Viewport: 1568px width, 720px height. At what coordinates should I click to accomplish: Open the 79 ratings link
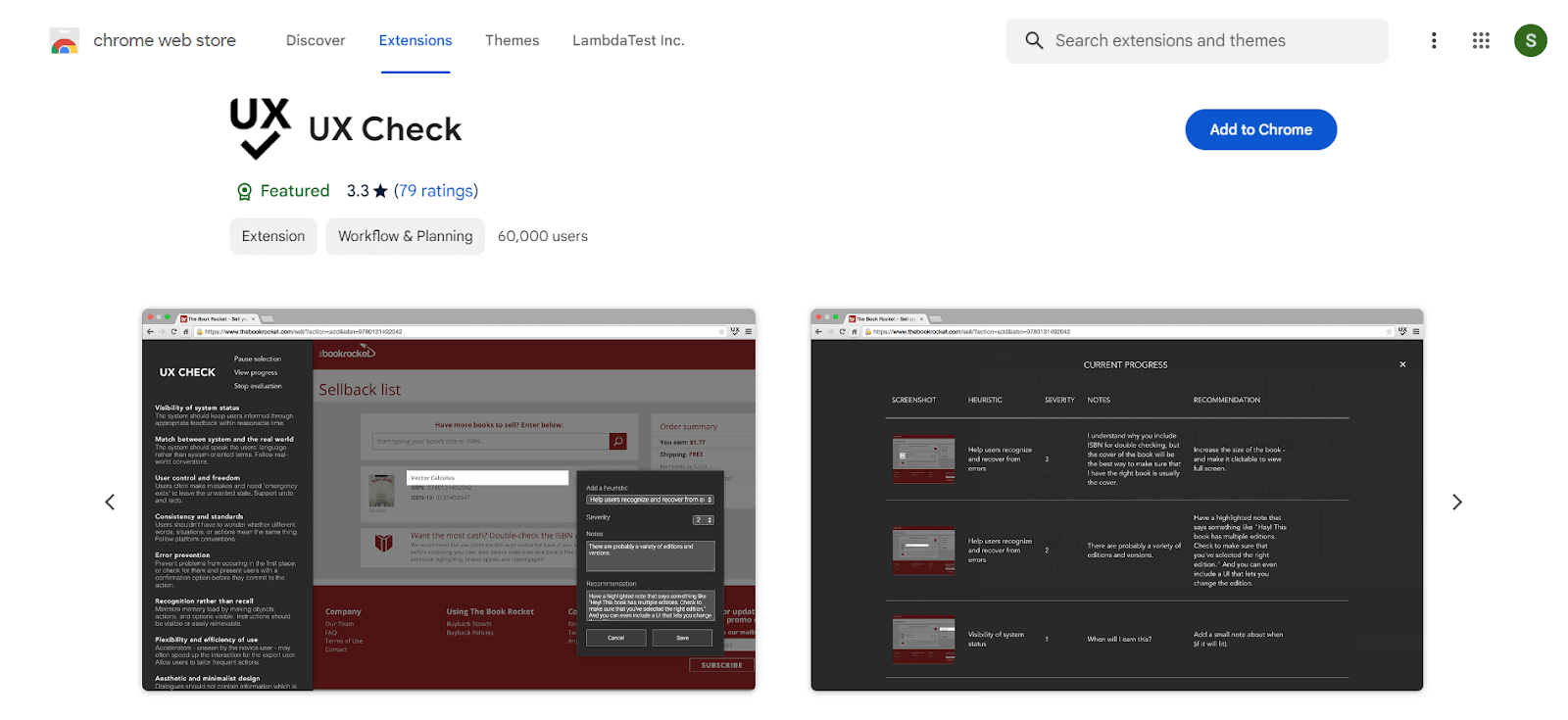click(x=436, y=191)
